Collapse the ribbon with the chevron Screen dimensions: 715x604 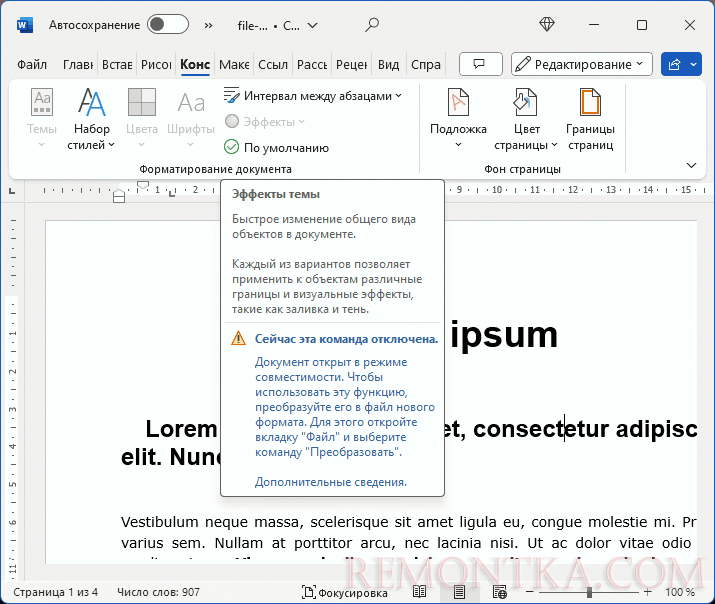pyautogui.click(x=691, y=165)
